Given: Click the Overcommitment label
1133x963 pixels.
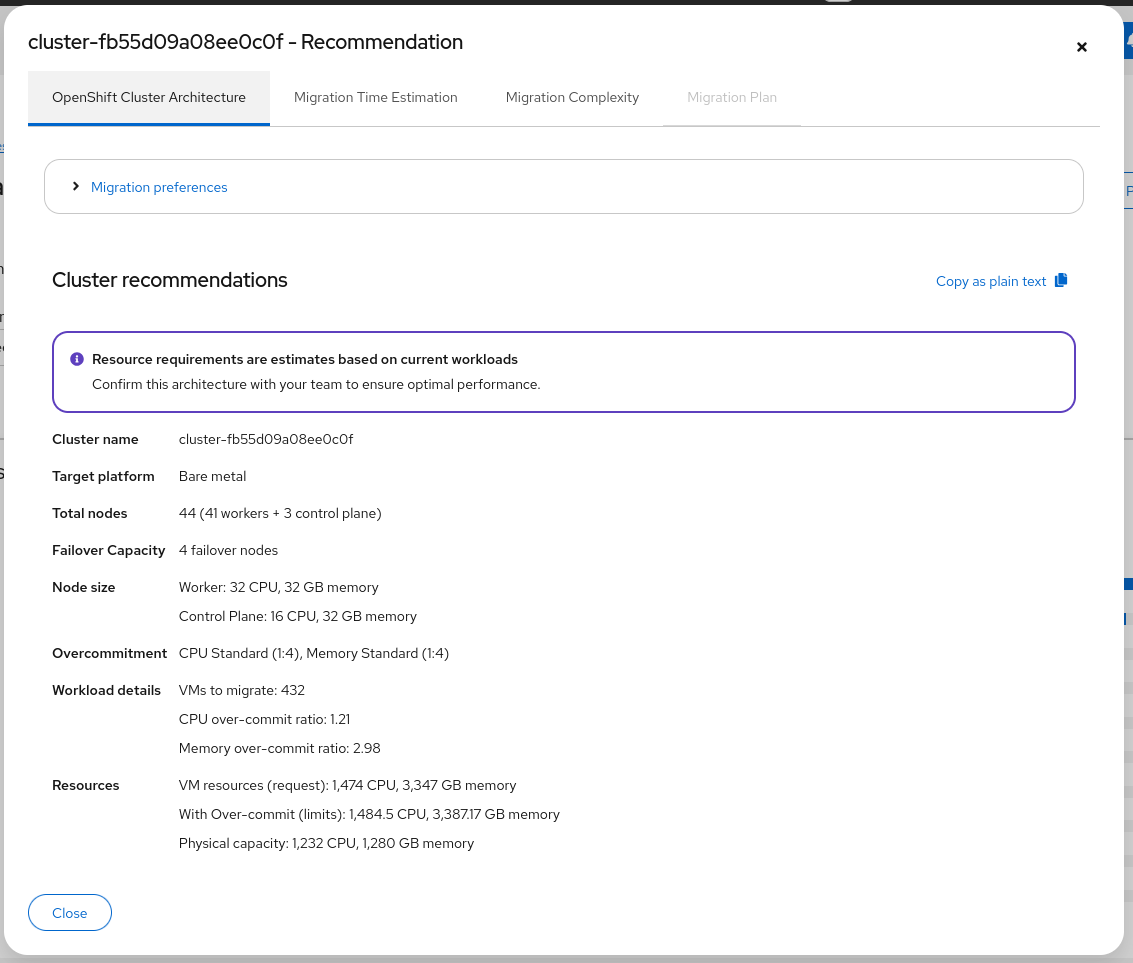Looking at the screenshot, I should point(109,653).
